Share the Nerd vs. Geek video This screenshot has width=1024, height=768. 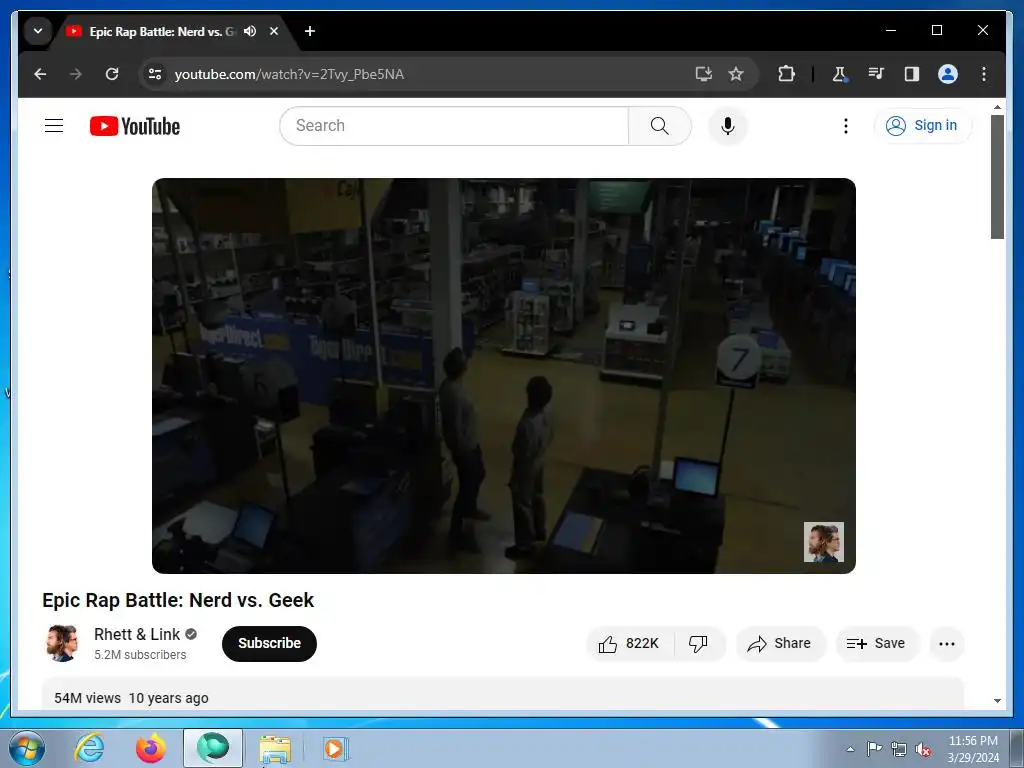click(x=780, y=644)
